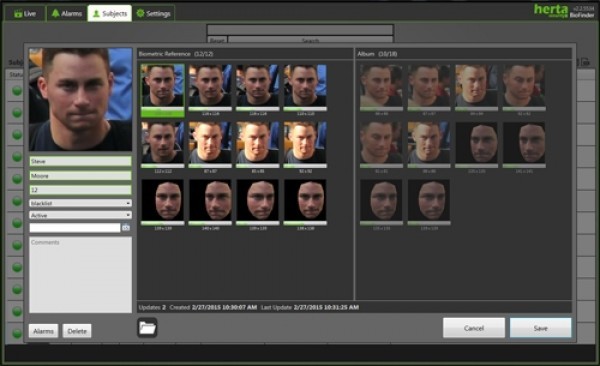Click into the Comments text area
Viewport: 600px width, 366px height.
click(x=80, y=275)
